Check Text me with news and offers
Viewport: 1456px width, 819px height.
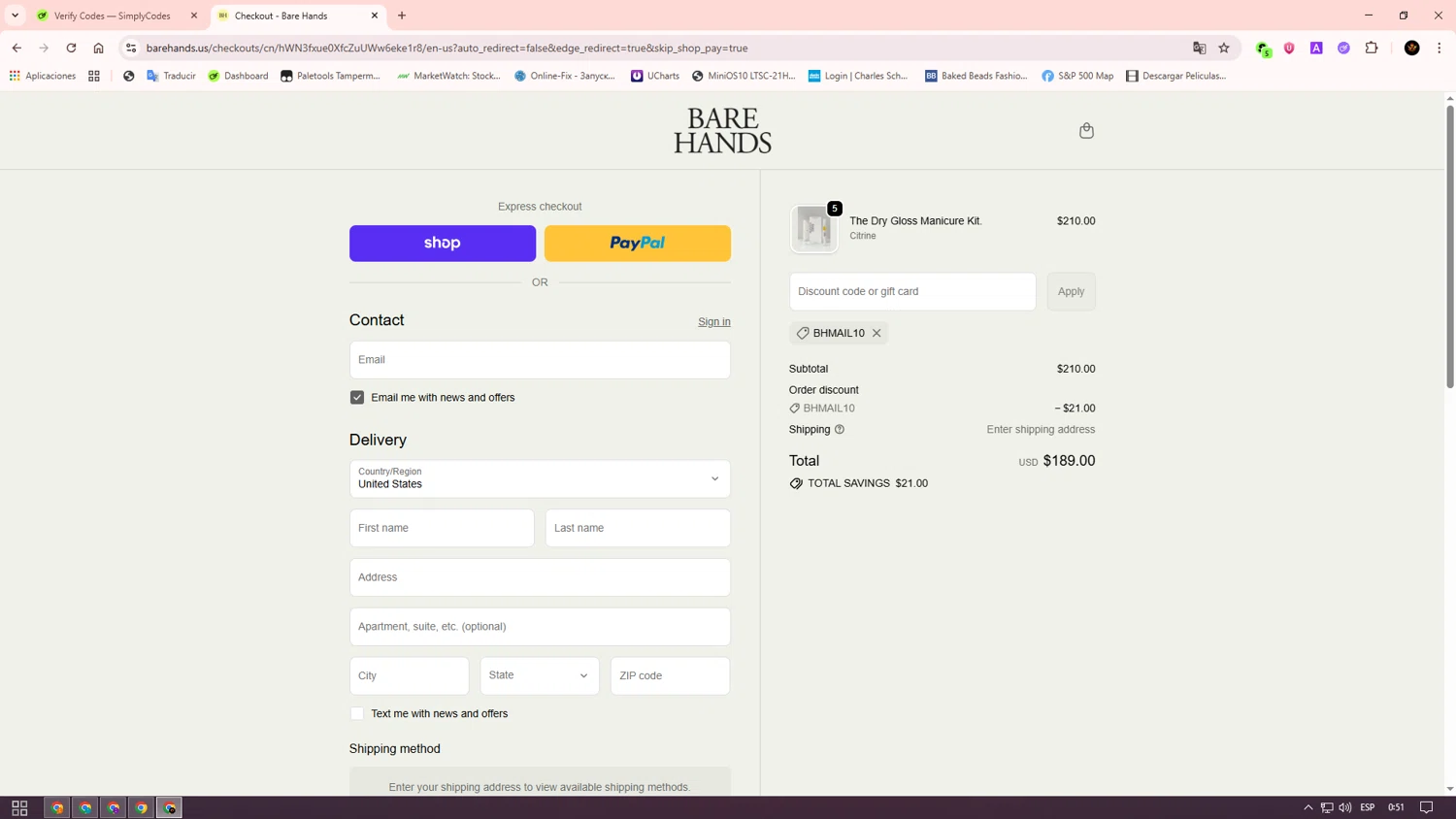click(357, 713)
